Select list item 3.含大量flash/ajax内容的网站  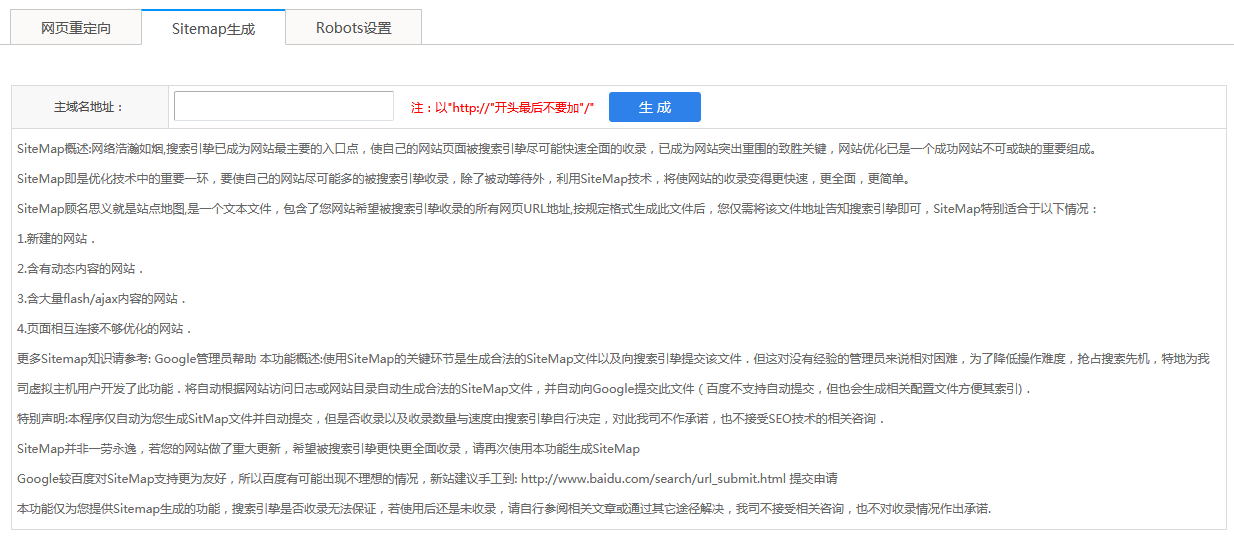point(102,299)
